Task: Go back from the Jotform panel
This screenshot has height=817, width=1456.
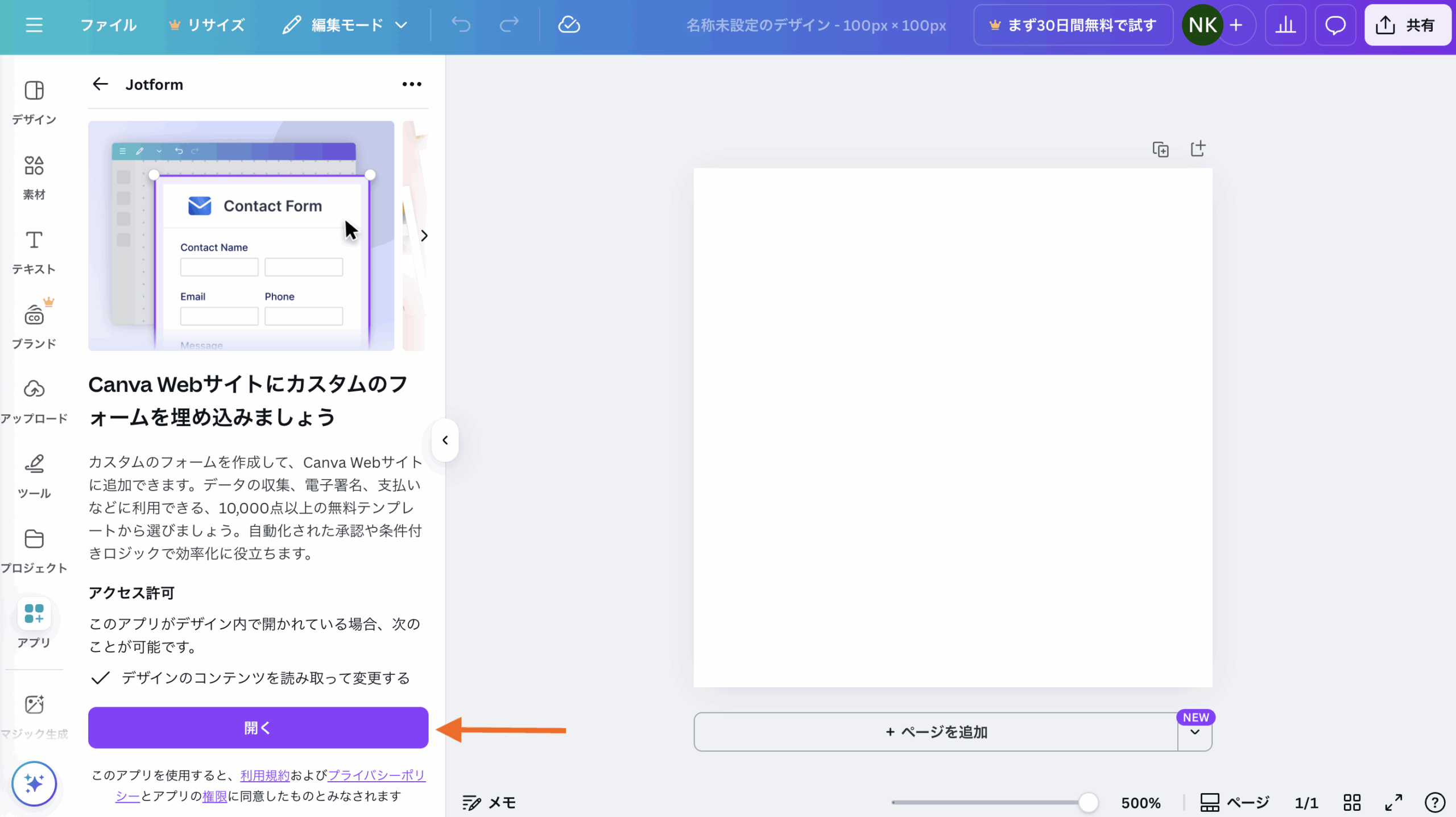Action: [x=100, y=84]
